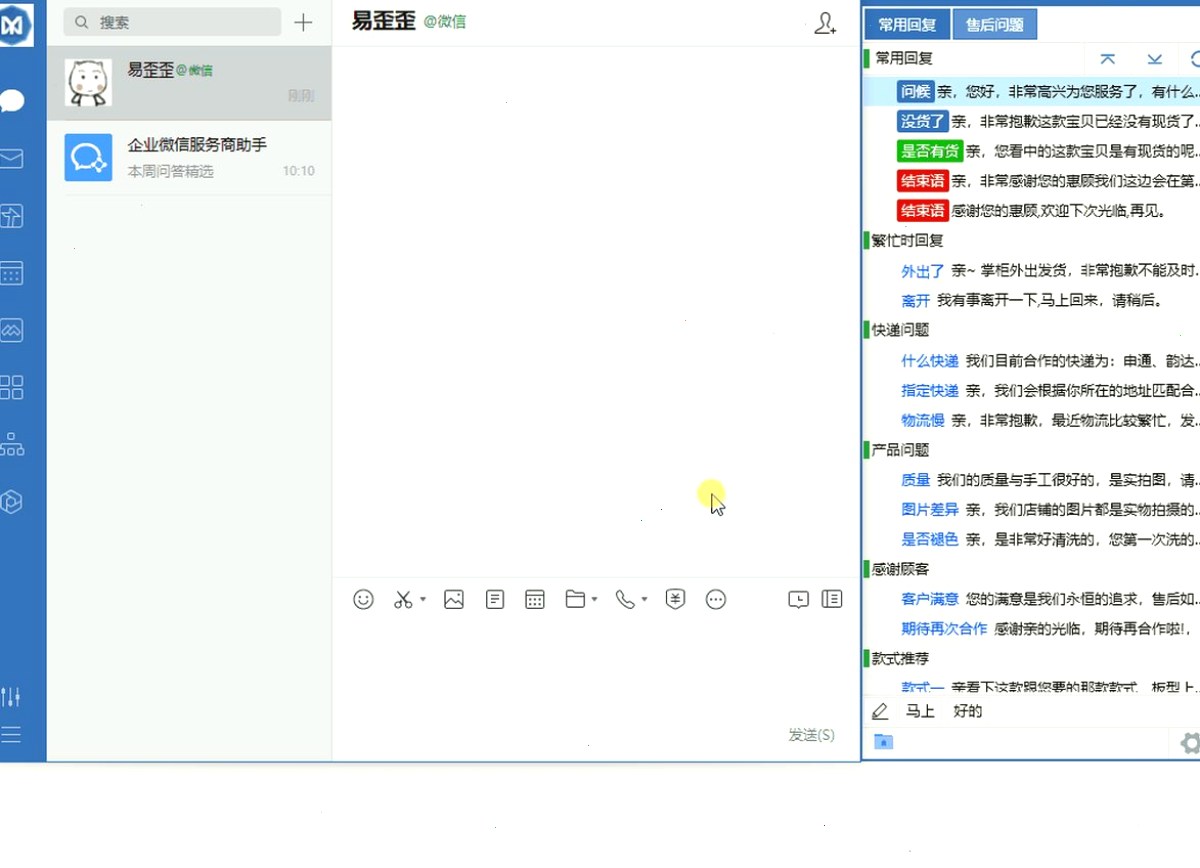Open chat with 易歪歪
1200x868 pixels.
(x=189, y=83)
